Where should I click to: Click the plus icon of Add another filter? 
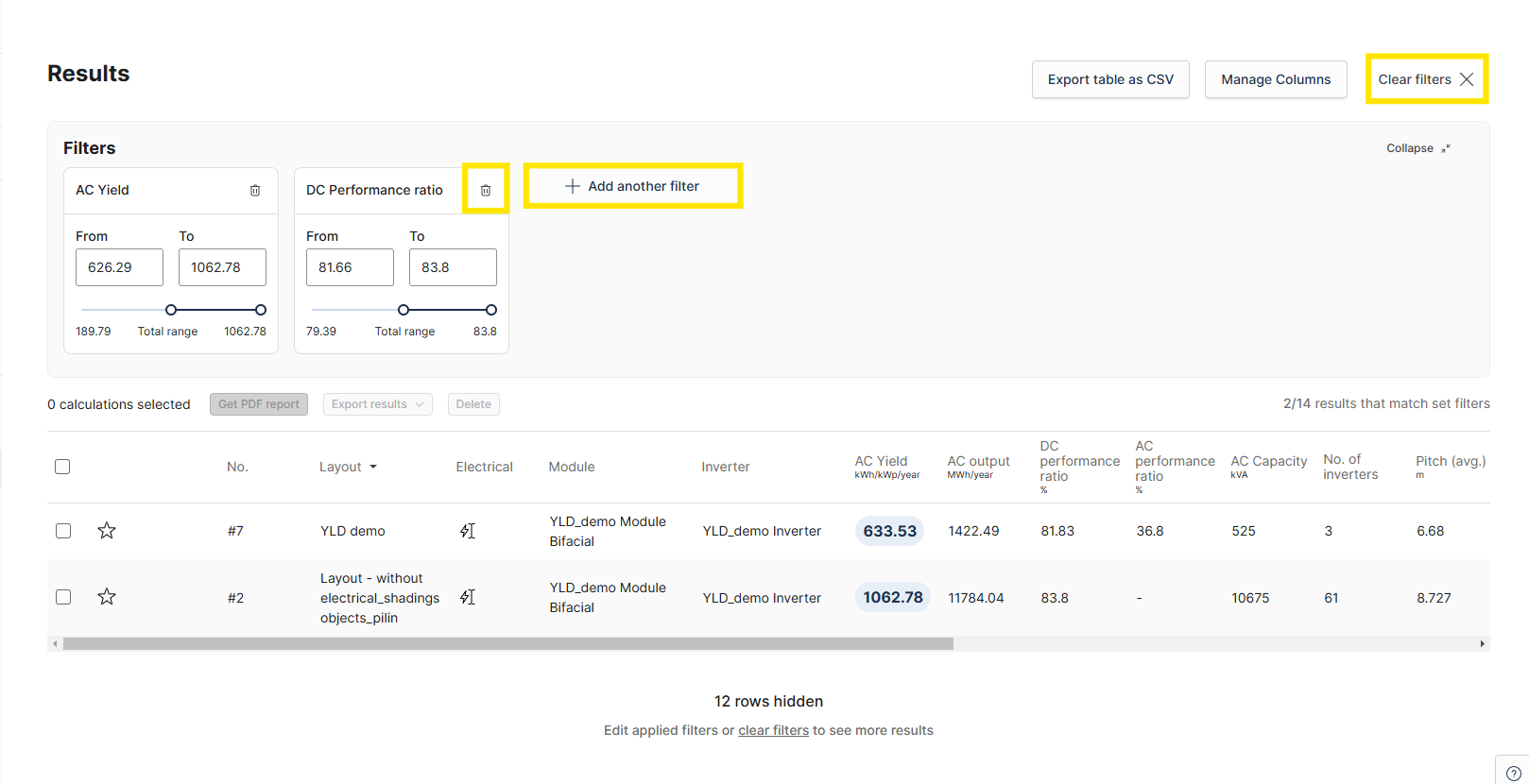click(572, 186)
